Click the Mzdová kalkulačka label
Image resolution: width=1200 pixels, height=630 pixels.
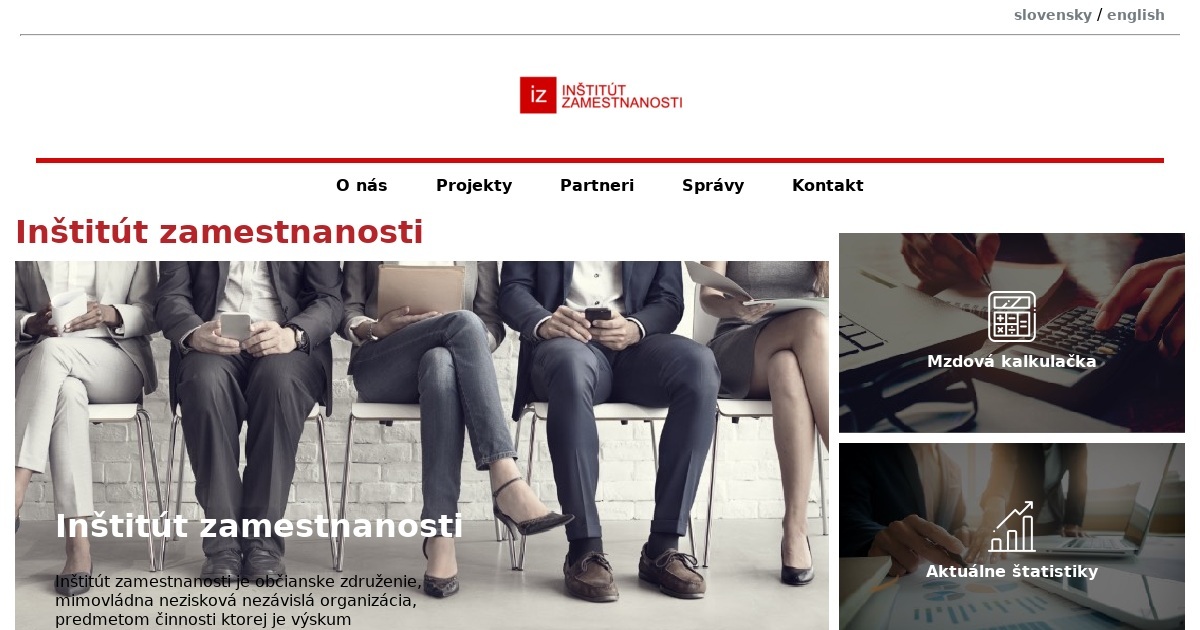coord(1012,361)
